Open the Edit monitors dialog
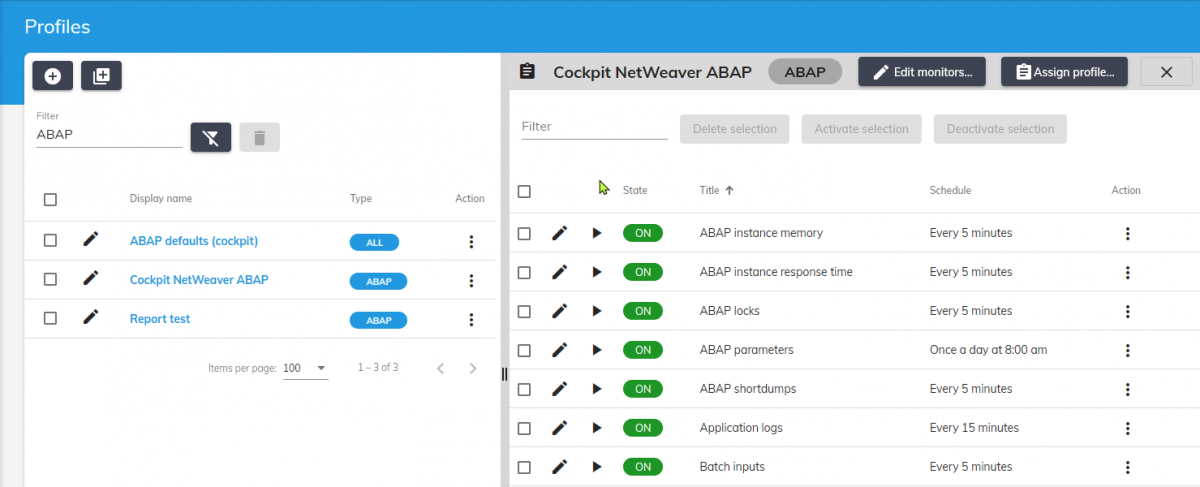 tap(921, 72)
